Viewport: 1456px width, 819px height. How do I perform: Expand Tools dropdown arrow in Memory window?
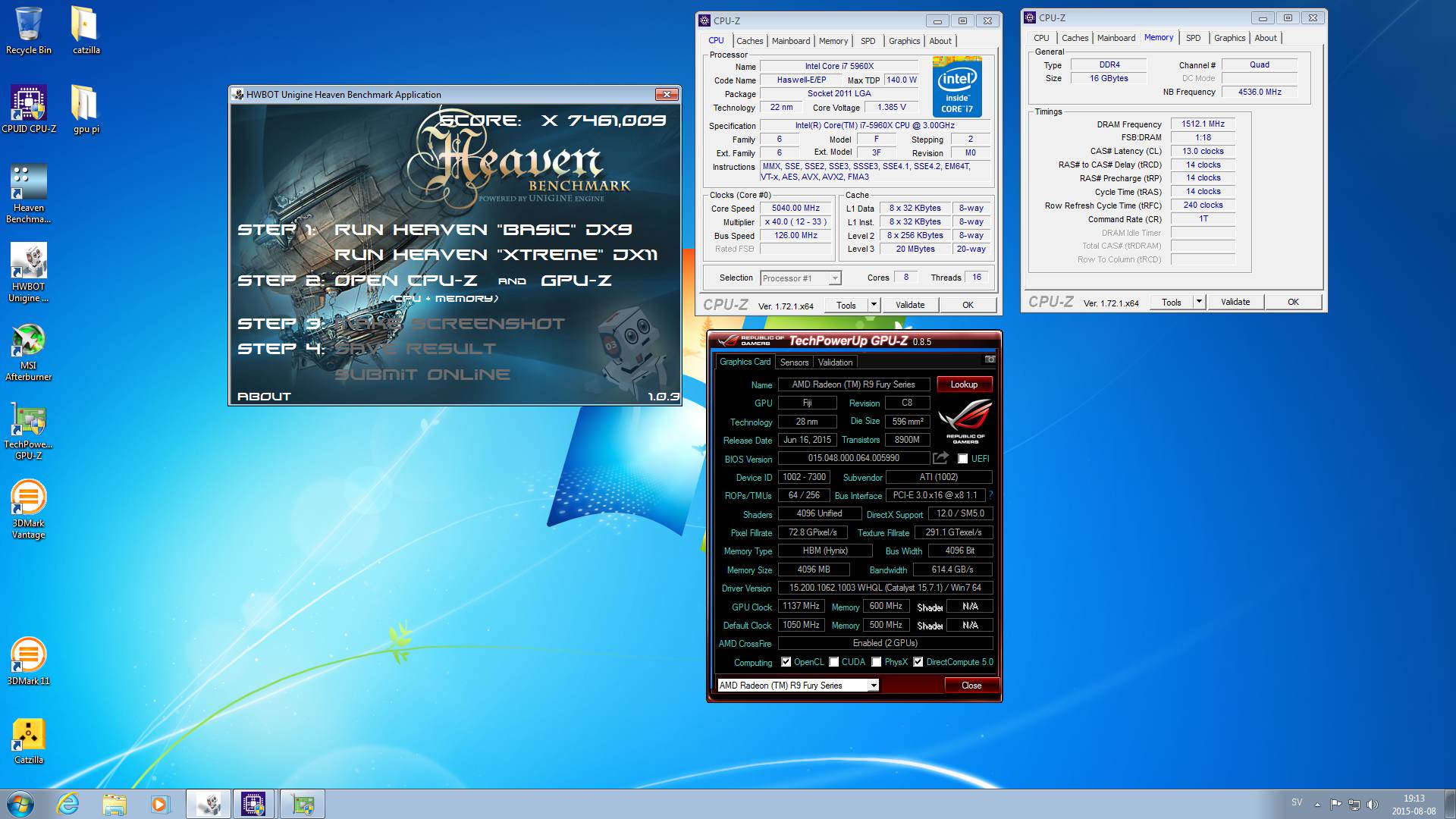click(x=1199, y=302)
